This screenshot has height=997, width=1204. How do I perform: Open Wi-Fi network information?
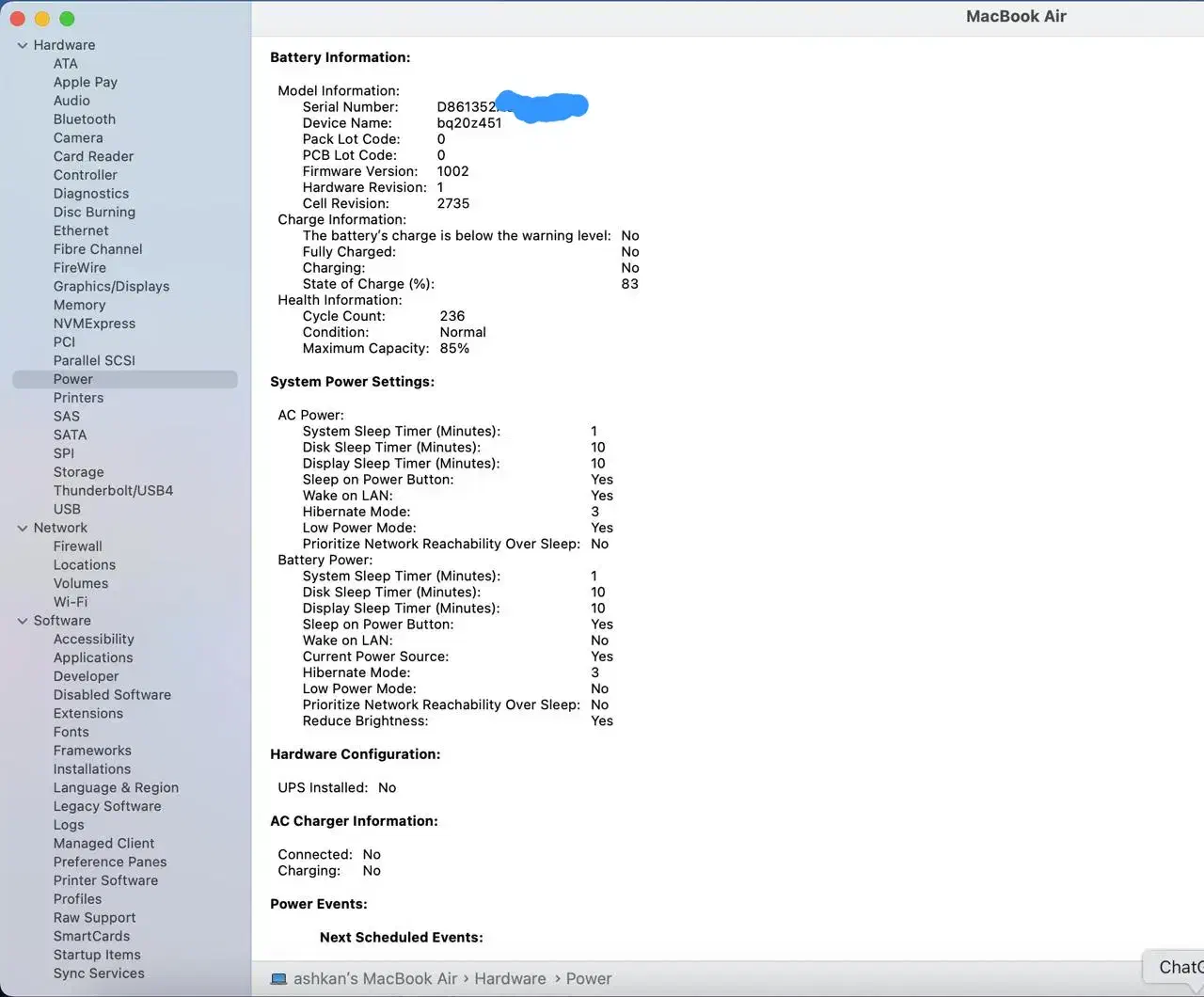[x=71, y=602]
